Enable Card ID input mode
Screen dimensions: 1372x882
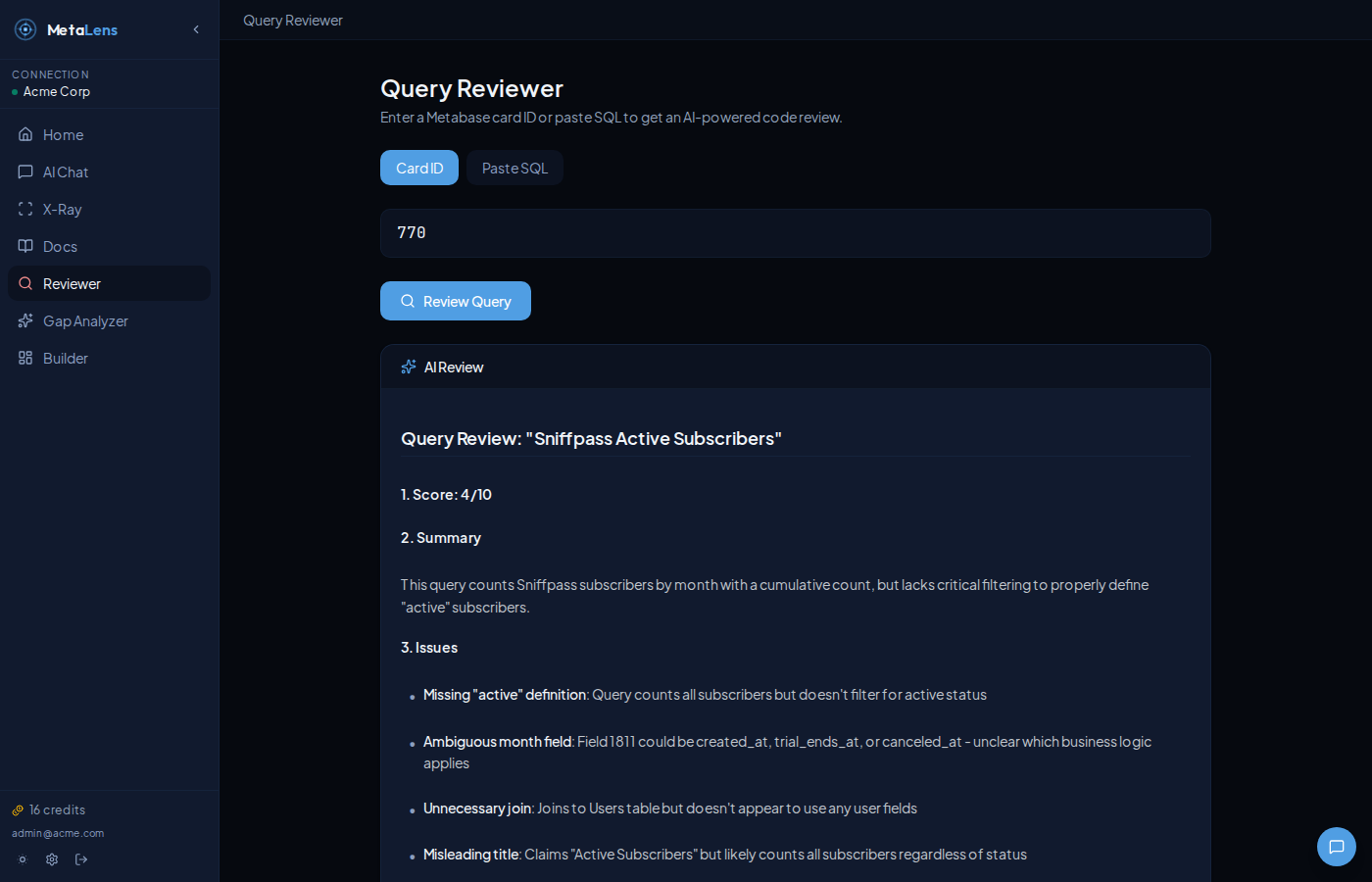418,168
